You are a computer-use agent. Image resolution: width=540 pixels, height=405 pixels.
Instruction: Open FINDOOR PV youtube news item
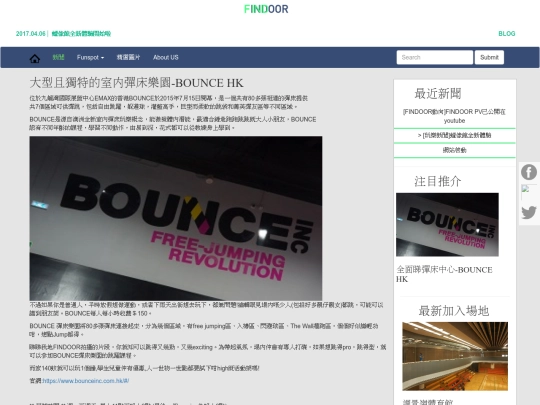pos(454,116)
